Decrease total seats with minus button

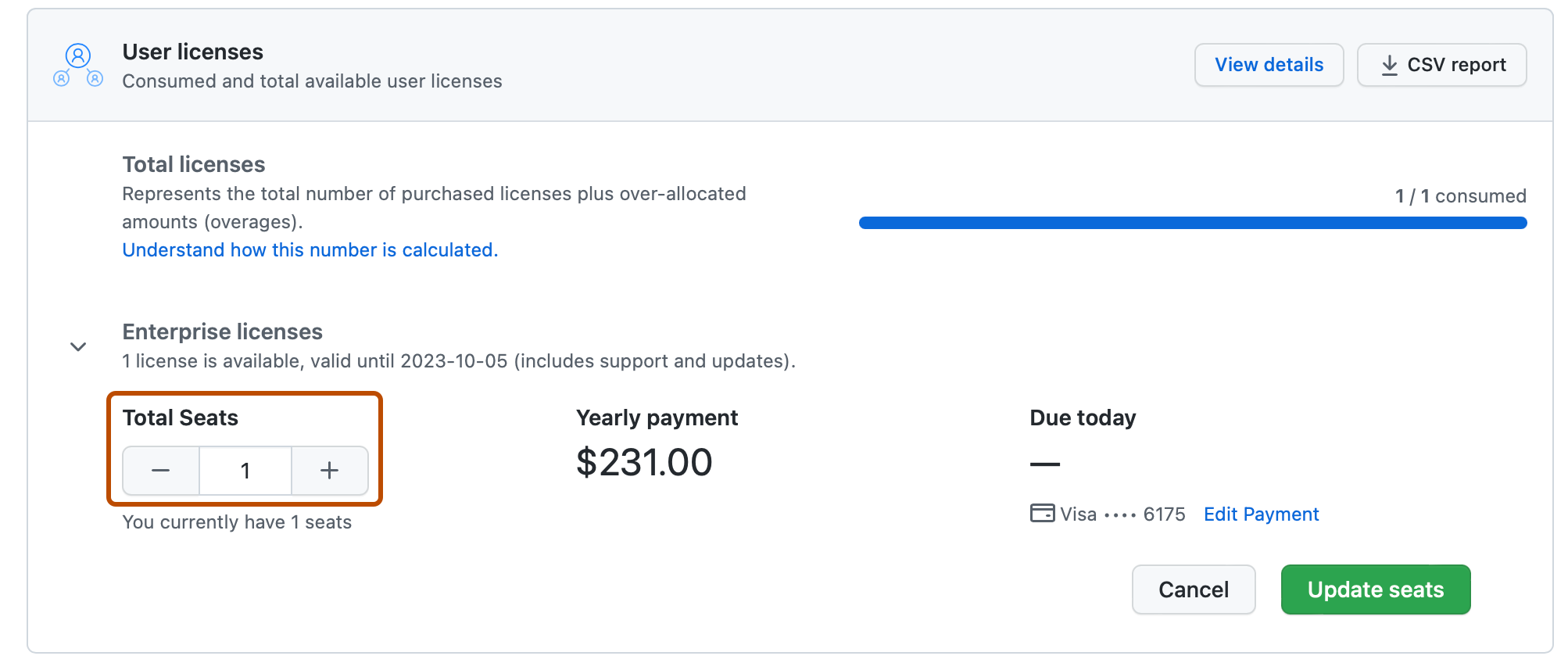(x=161, y=471)
